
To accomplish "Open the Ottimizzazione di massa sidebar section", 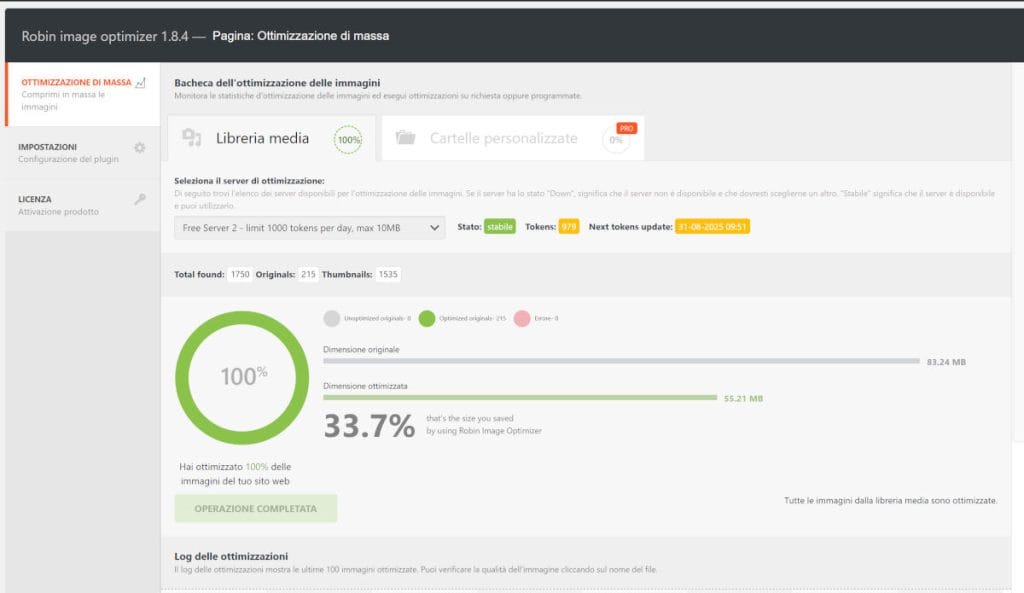I will (x=83, y=94).
